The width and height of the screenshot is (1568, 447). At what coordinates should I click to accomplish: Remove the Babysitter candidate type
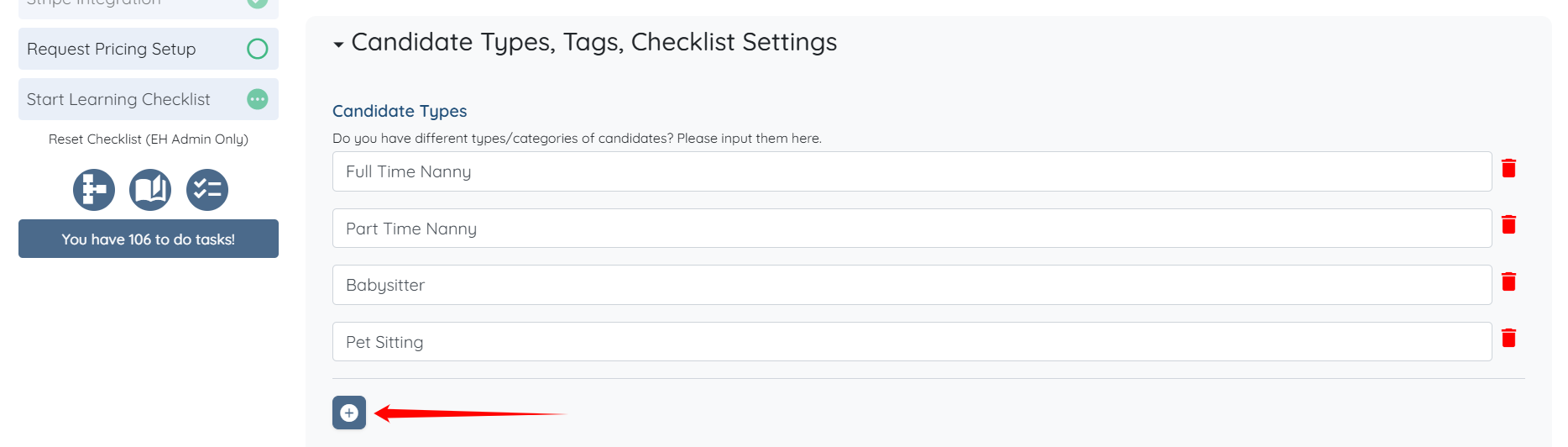point(1508,281)
